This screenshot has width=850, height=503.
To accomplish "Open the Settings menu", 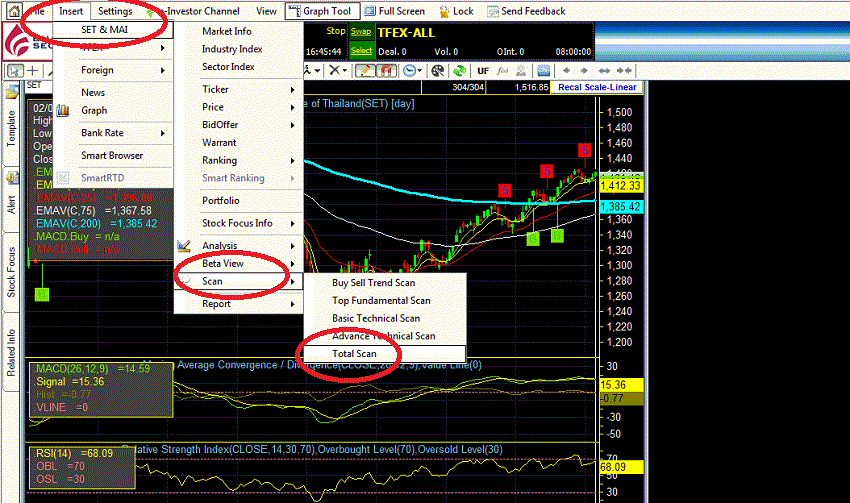I will pos(115,11).
